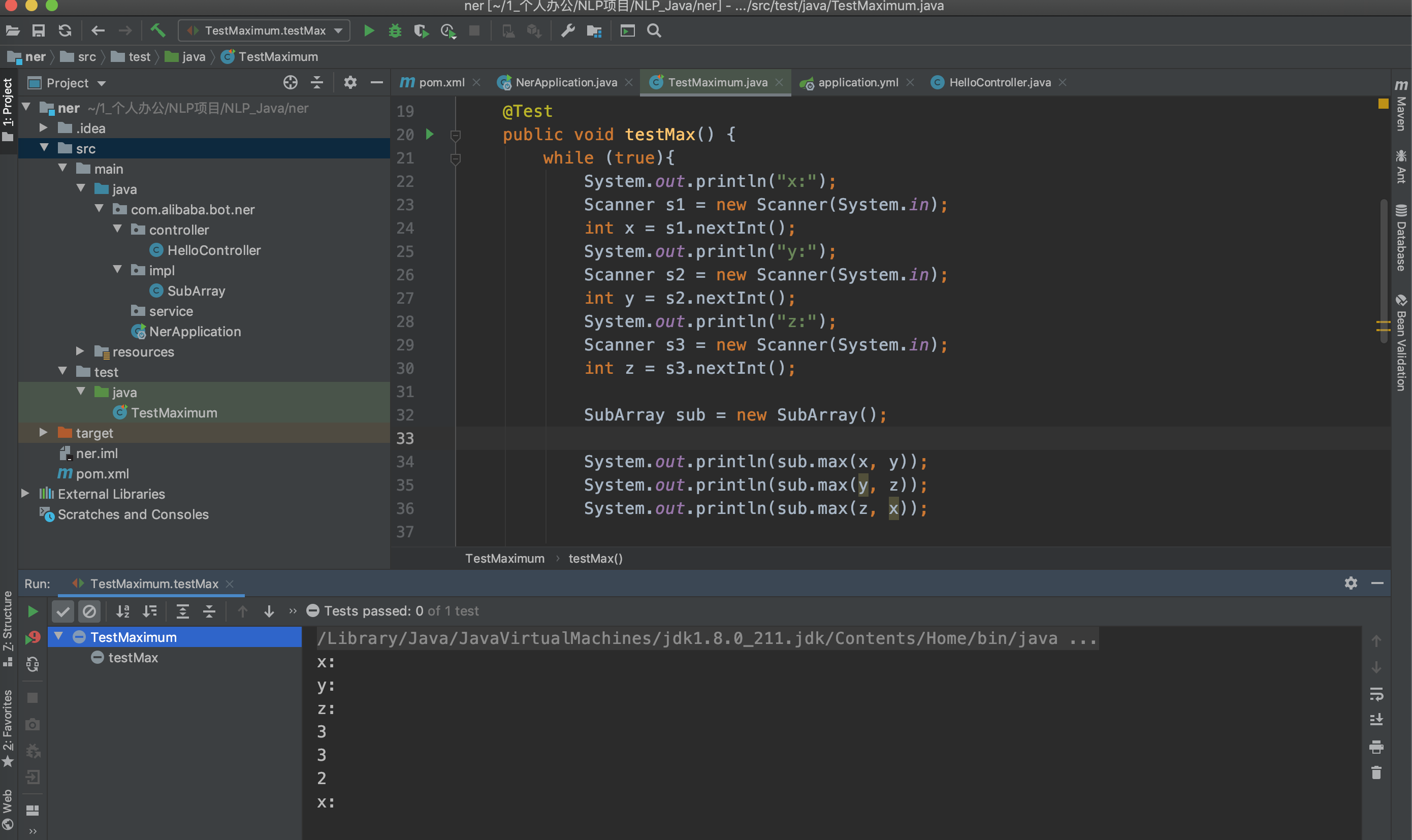Click the Soft-Wrap icon in Run console
Screen dimensions: 1412x840
pos(1376,693)
